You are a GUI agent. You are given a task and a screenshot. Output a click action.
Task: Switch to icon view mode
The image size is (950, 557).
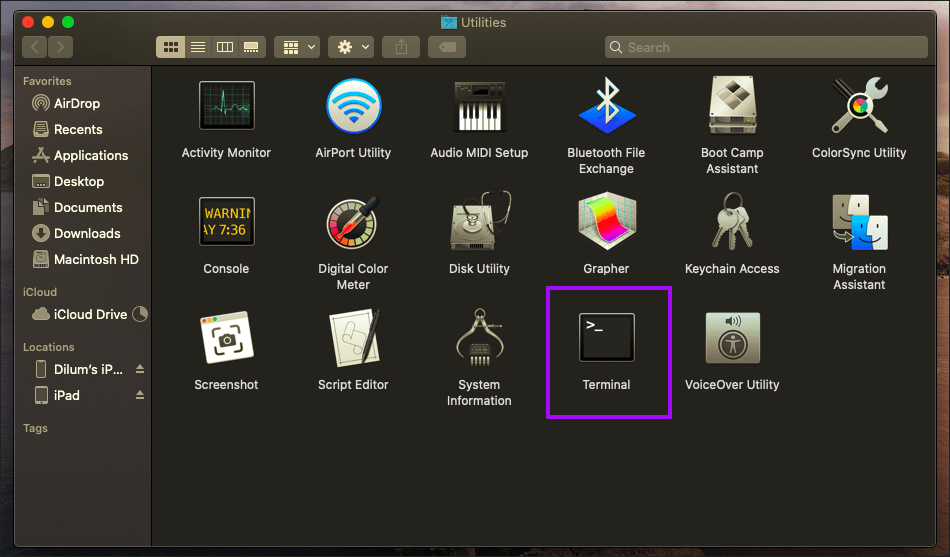tap(170, 47)
